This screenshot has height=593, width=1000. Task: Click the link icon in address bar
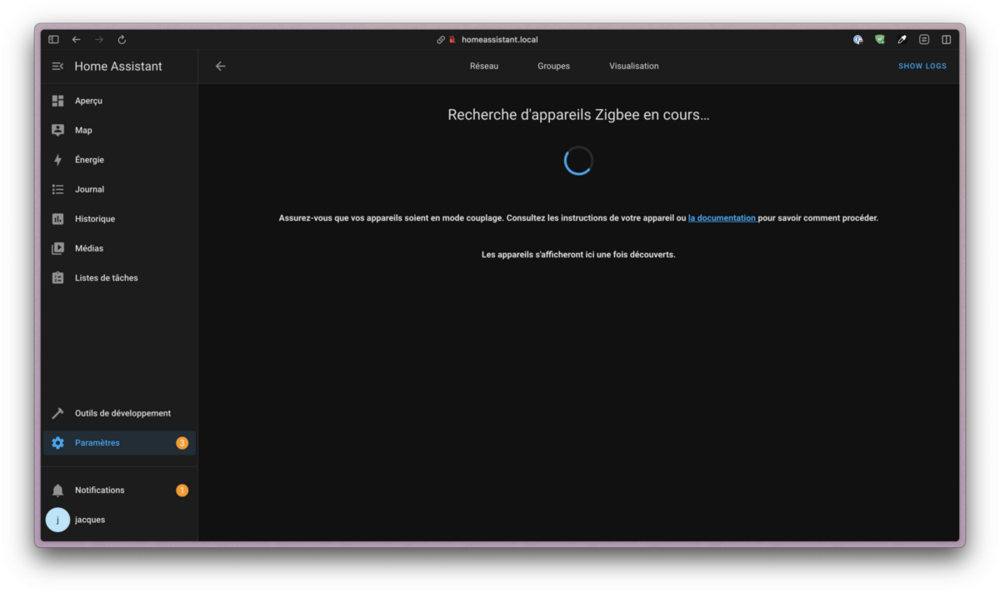point(441,40)
